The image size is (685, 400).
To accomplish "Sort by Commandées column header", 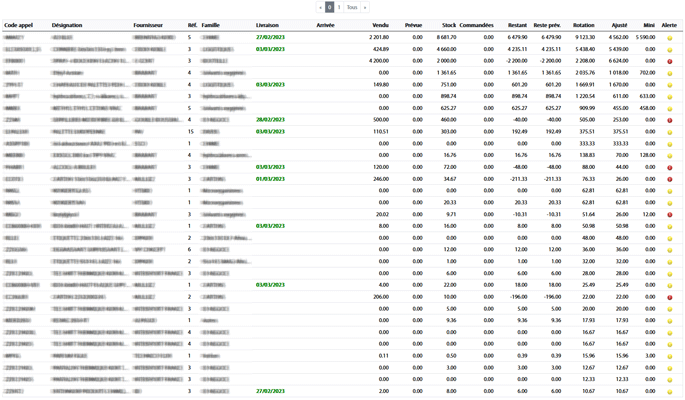I will point(477,25).
